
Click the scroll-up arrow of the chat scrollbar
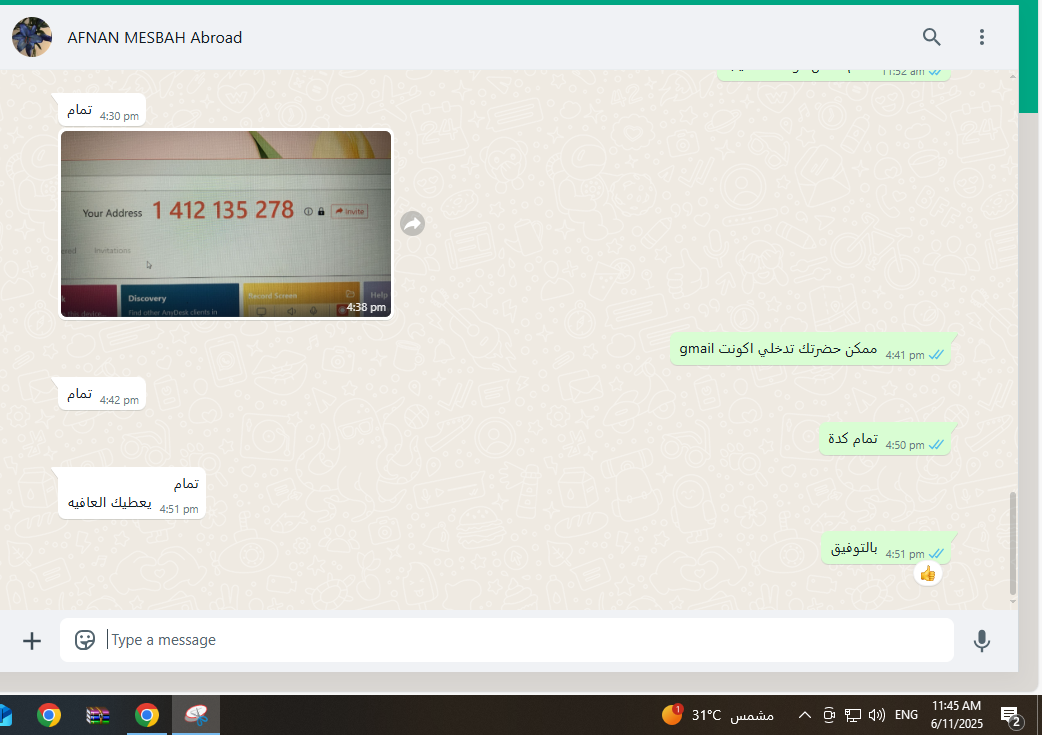[x=1013, y=76]
